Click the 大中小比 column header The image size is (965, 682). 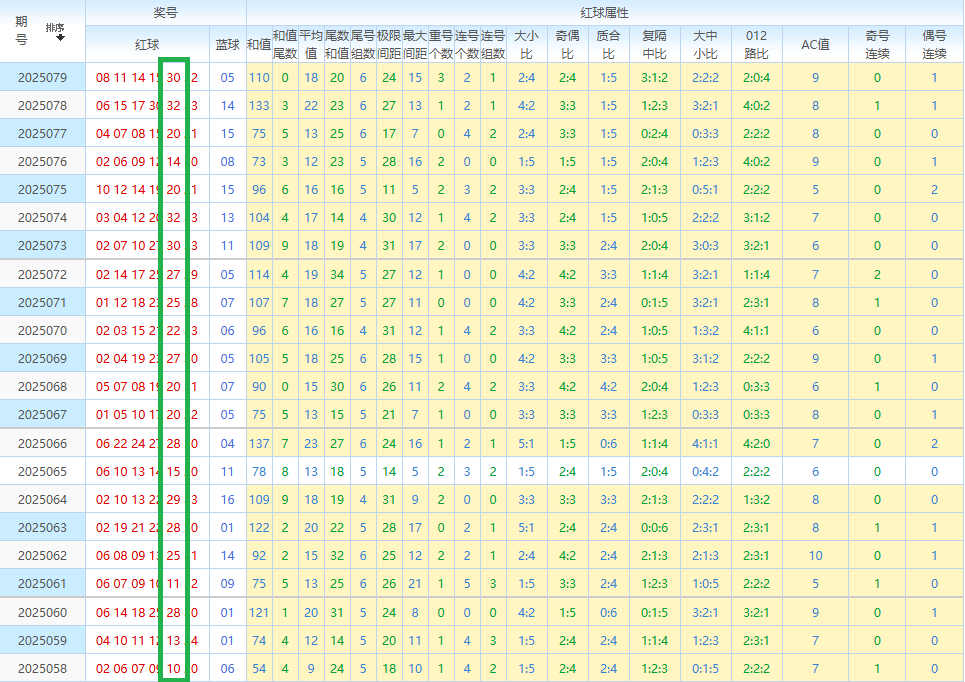pyautogui.click(x=705, y=44)
